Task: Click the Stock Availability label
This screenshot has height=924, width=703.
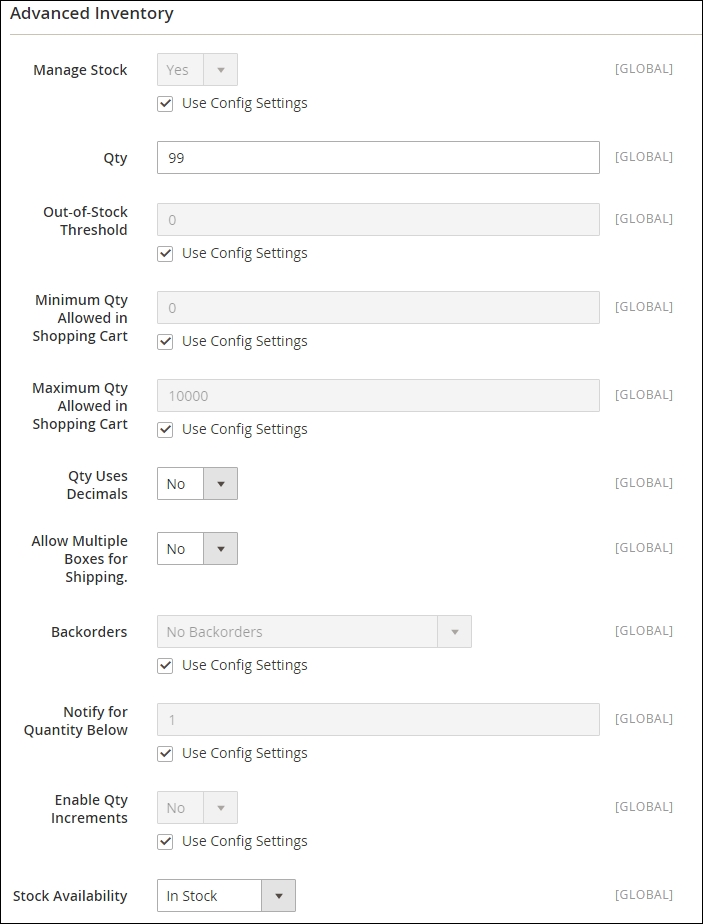Action: pyautogui.click(x=70, y=896)
